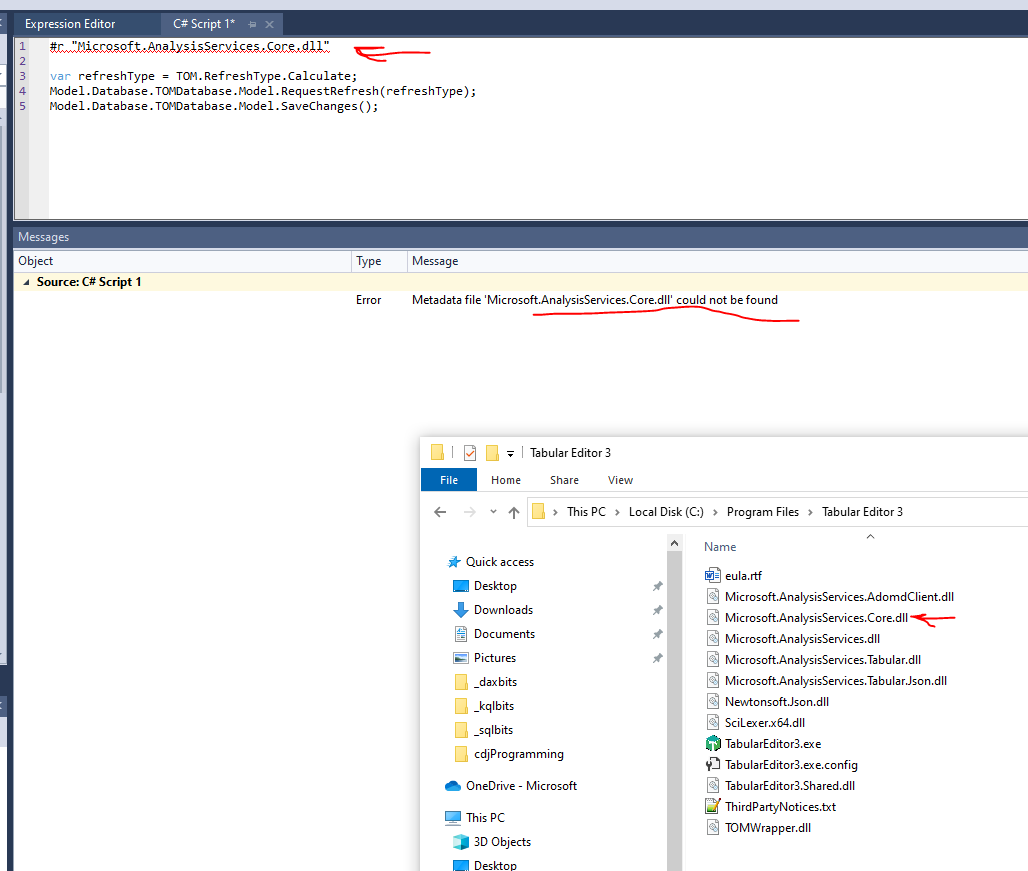Click the Tabular Editor 3 breadcrumb
The height and width of the screenshot is (871, 1028).
pos(862,512)
